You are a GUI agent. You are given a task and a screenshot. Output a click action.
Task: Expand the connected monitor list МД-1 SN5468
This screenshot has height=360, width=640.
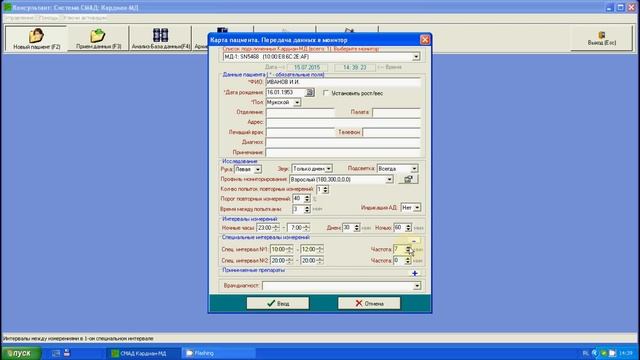(416, 57)
